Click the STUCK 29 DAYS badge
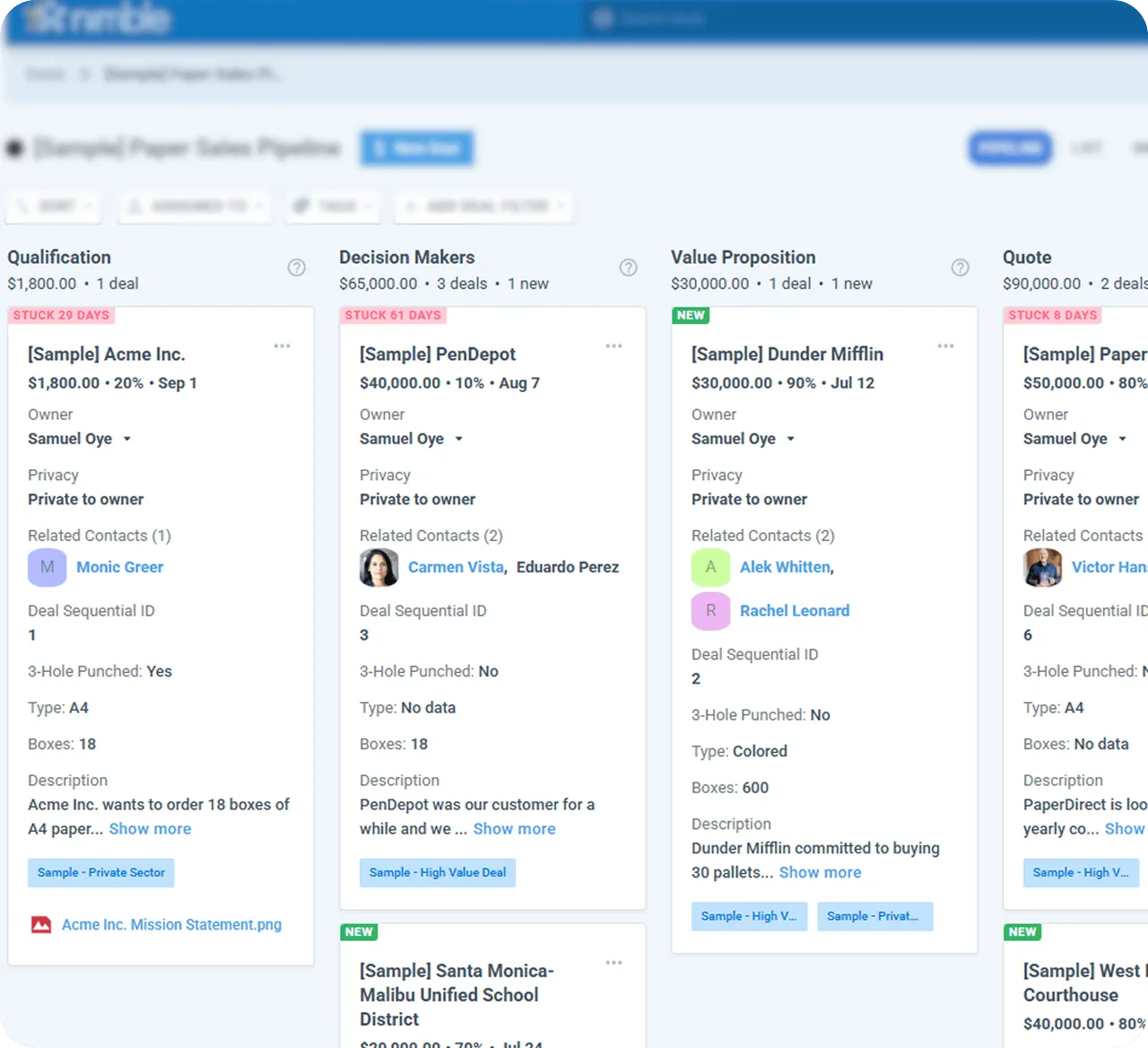Viewport: 1148px width, 1048px height. coord(61,315)
